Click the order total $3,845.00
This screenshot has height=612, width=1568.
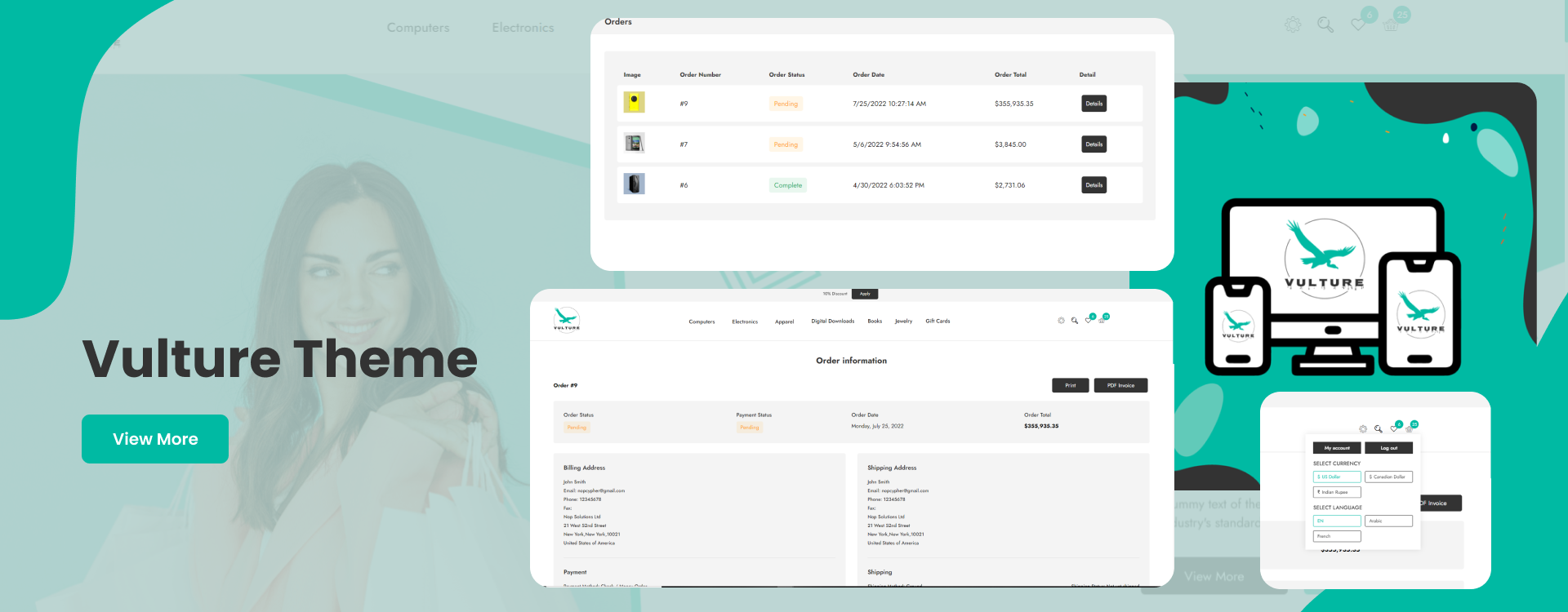(1010, 144)
